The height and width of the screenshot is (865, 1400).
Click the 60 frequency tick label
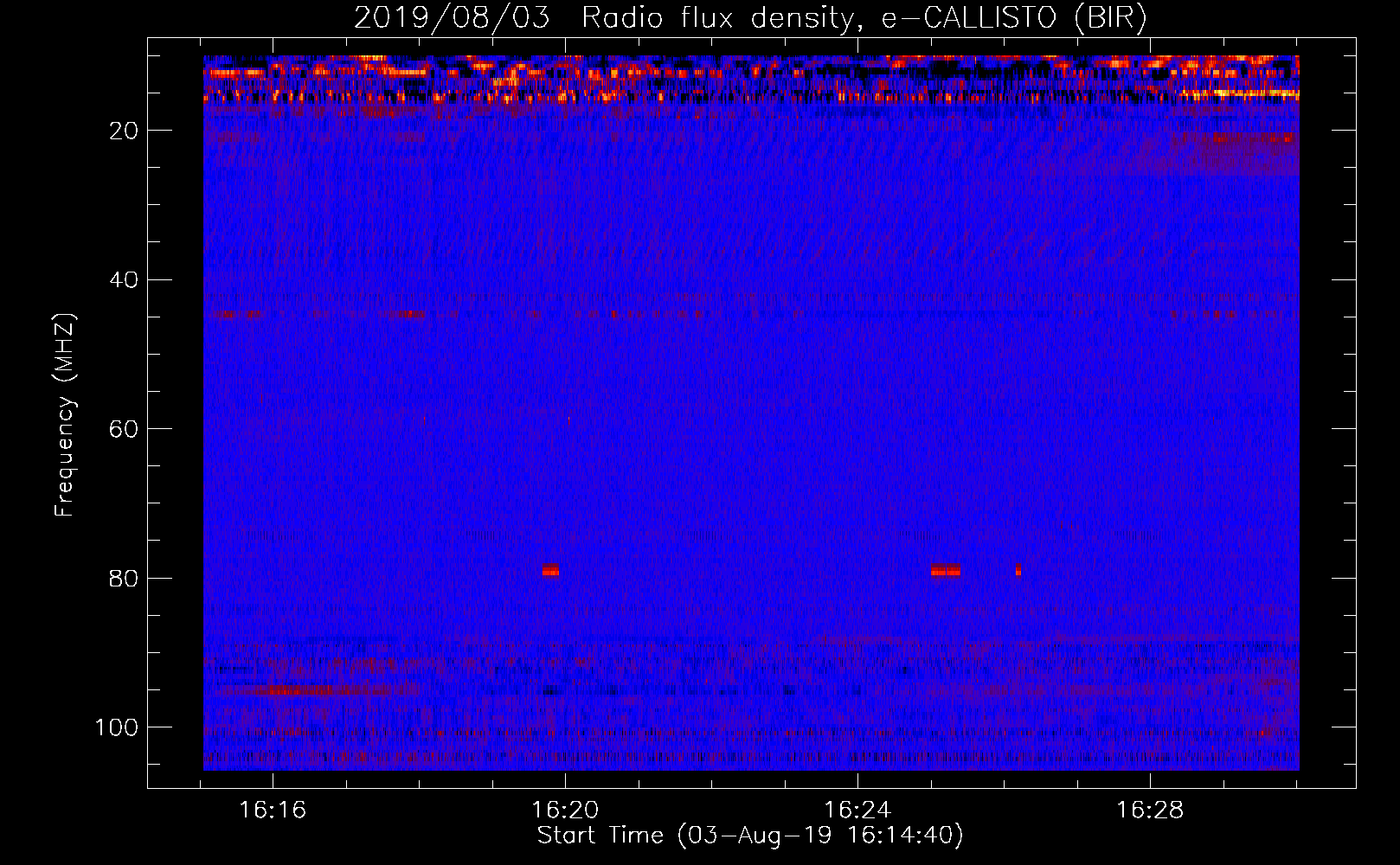point(125,429)
